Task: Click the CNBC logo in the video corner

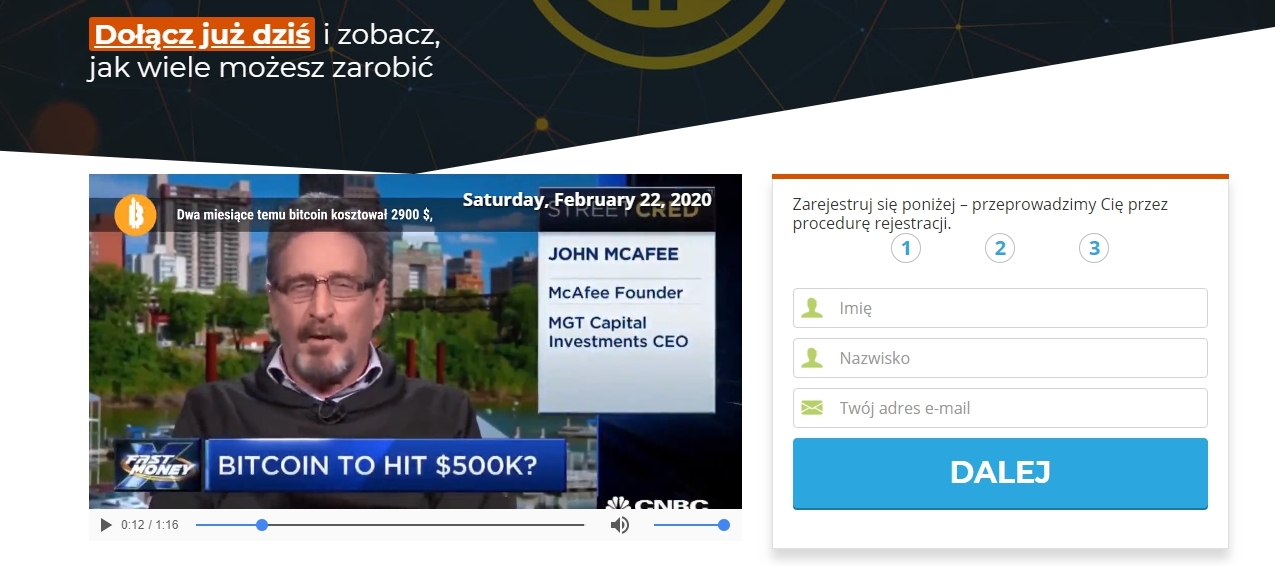Action: click(x=658, y=502)
